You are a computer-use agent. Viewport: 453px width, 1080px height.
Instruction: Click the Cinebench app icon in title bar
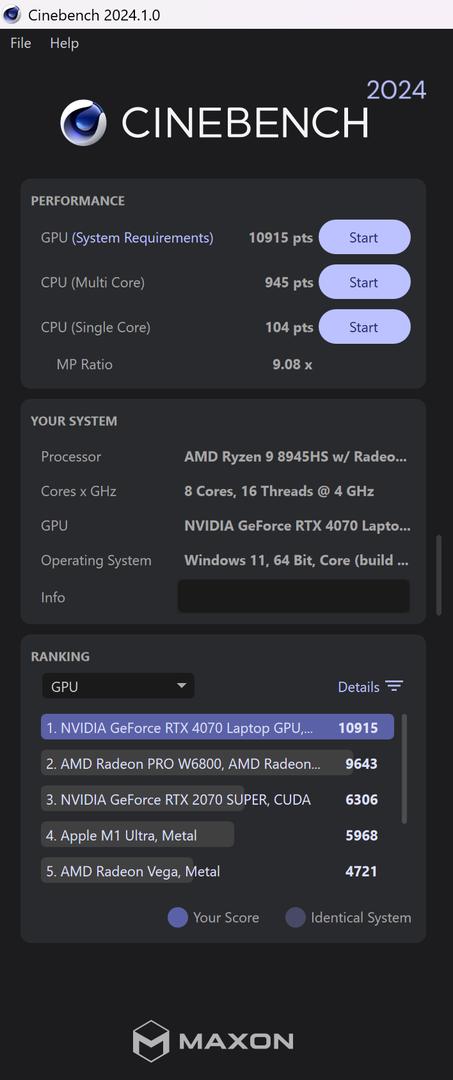[12, 14]
